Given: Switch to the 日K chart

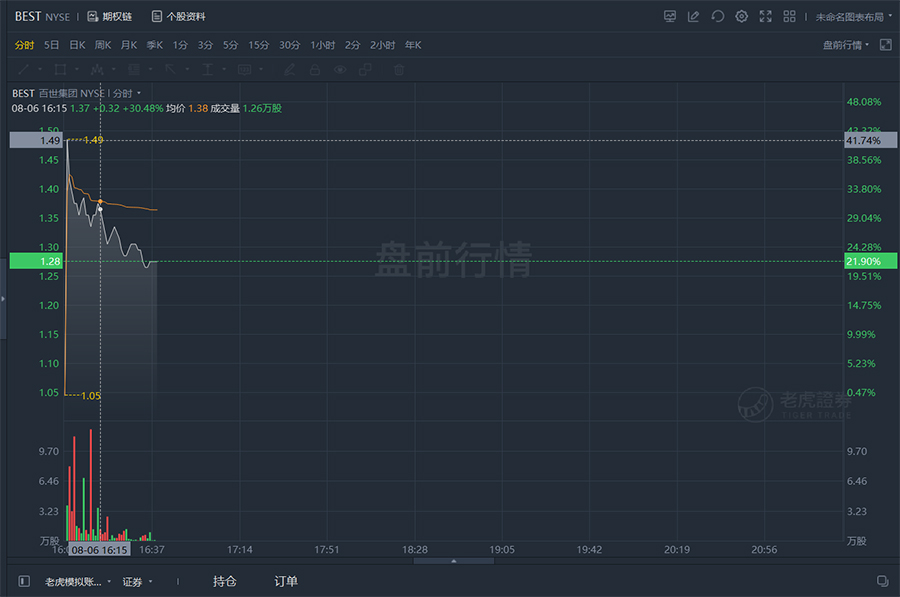Looking at the screenshot, I should coord(77,45).
